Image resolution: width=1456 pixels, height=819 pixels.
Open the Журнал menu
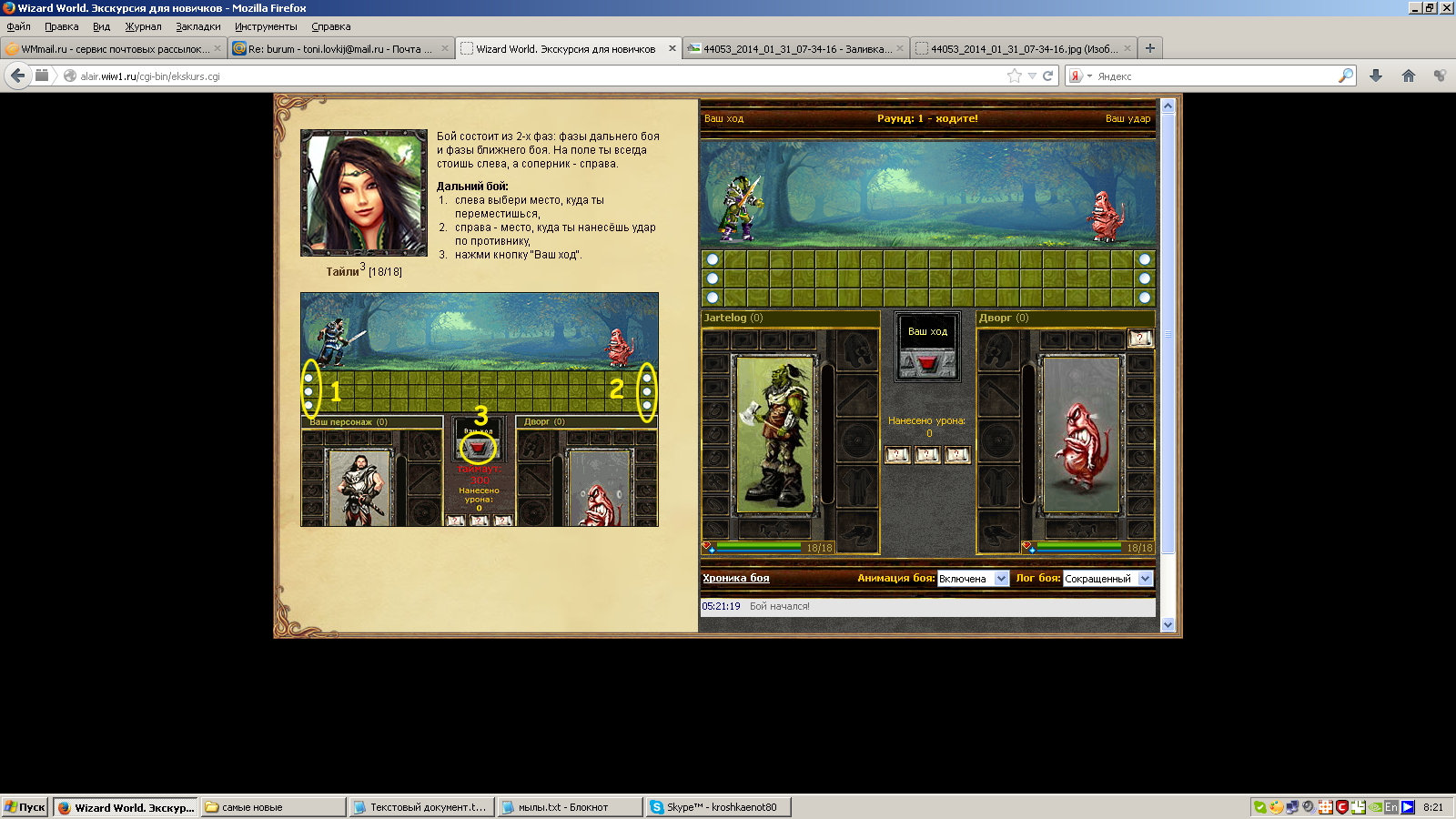click(143, 26)
